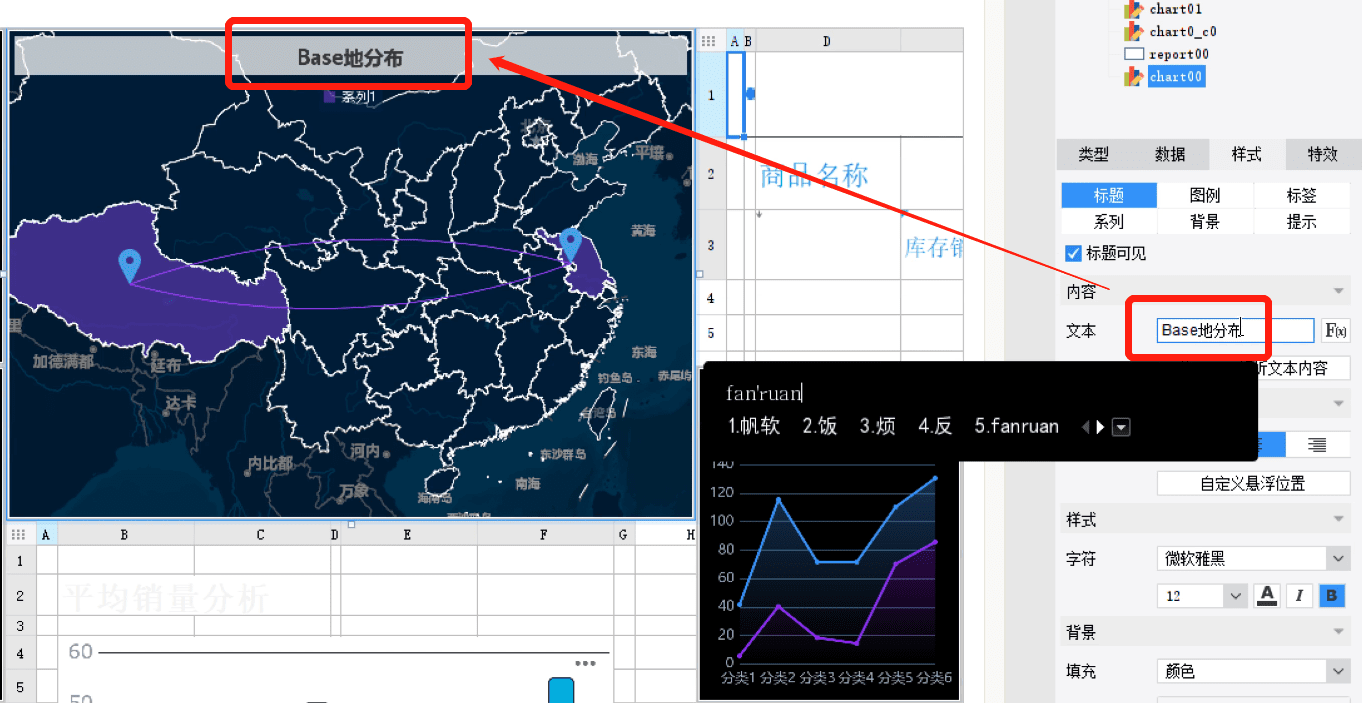Viewport: 1362px width, 703px height.
Task: Switch to the 特效 tab
Action: 1323,154
